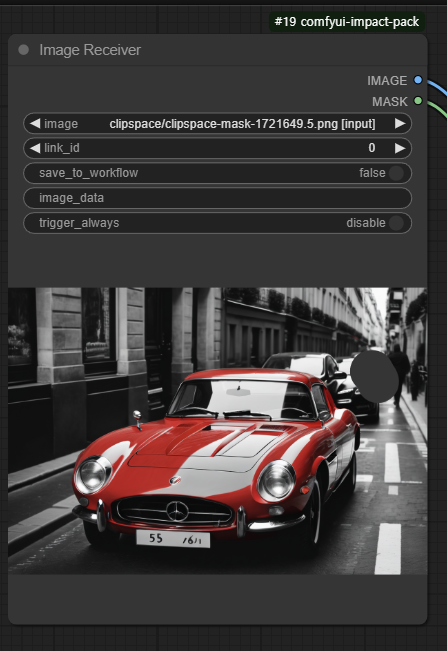Select next image with right arrow
The width and height of the screenshot is (447, 651).
pyautogui.click(x=400, y=123)
